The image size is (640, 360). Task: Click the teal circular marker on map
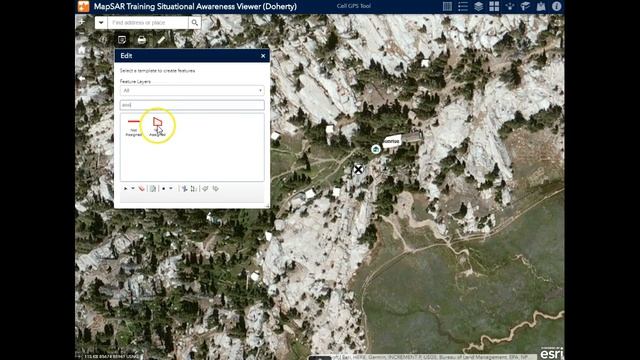pyautogui.click(x=376, y=149)
